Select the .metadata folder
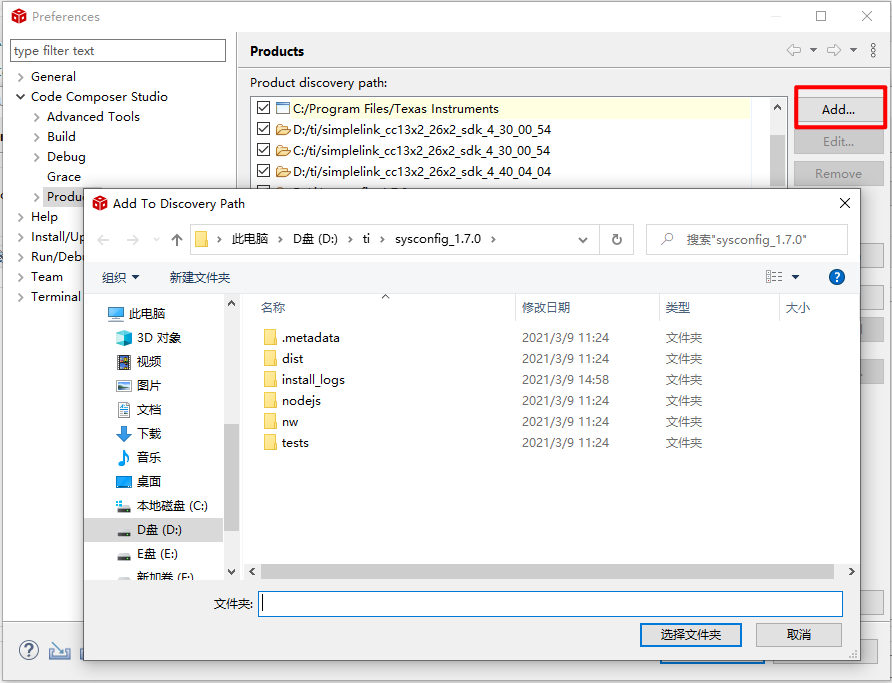Viewport: 892px width, 683px height. 302,338
